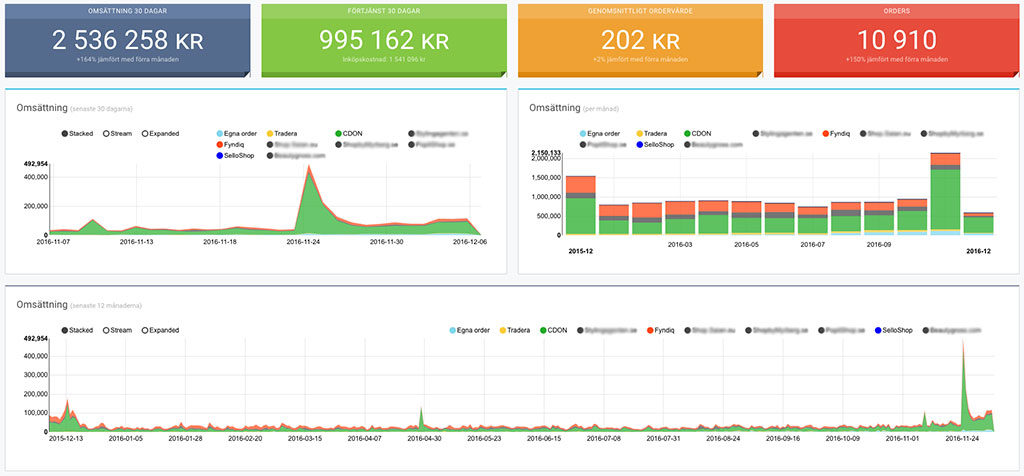
Task: Click '2016-05' axis label in monthly chart
Action: (746, 246)
